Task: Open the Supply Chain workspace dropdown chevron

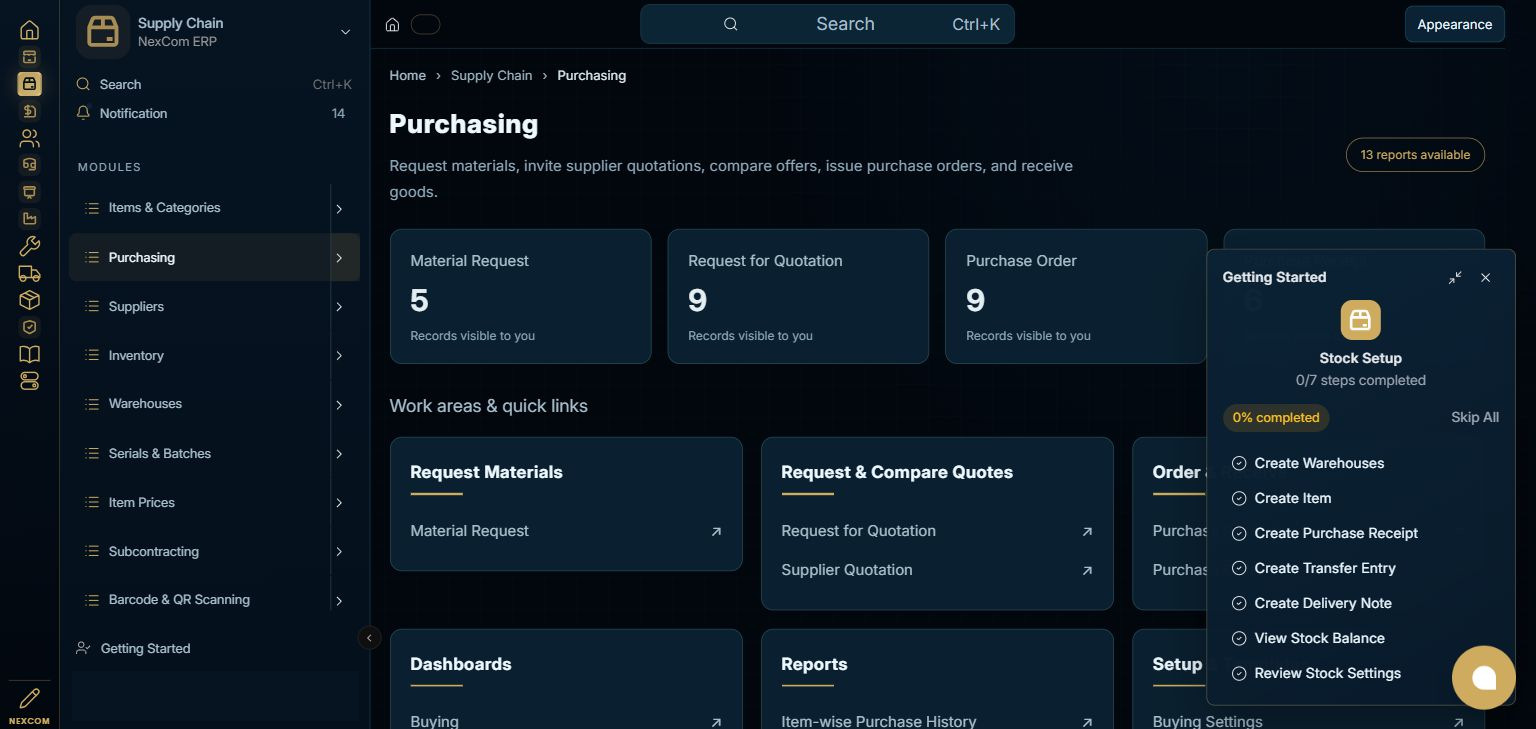Action: pos(345,32)
